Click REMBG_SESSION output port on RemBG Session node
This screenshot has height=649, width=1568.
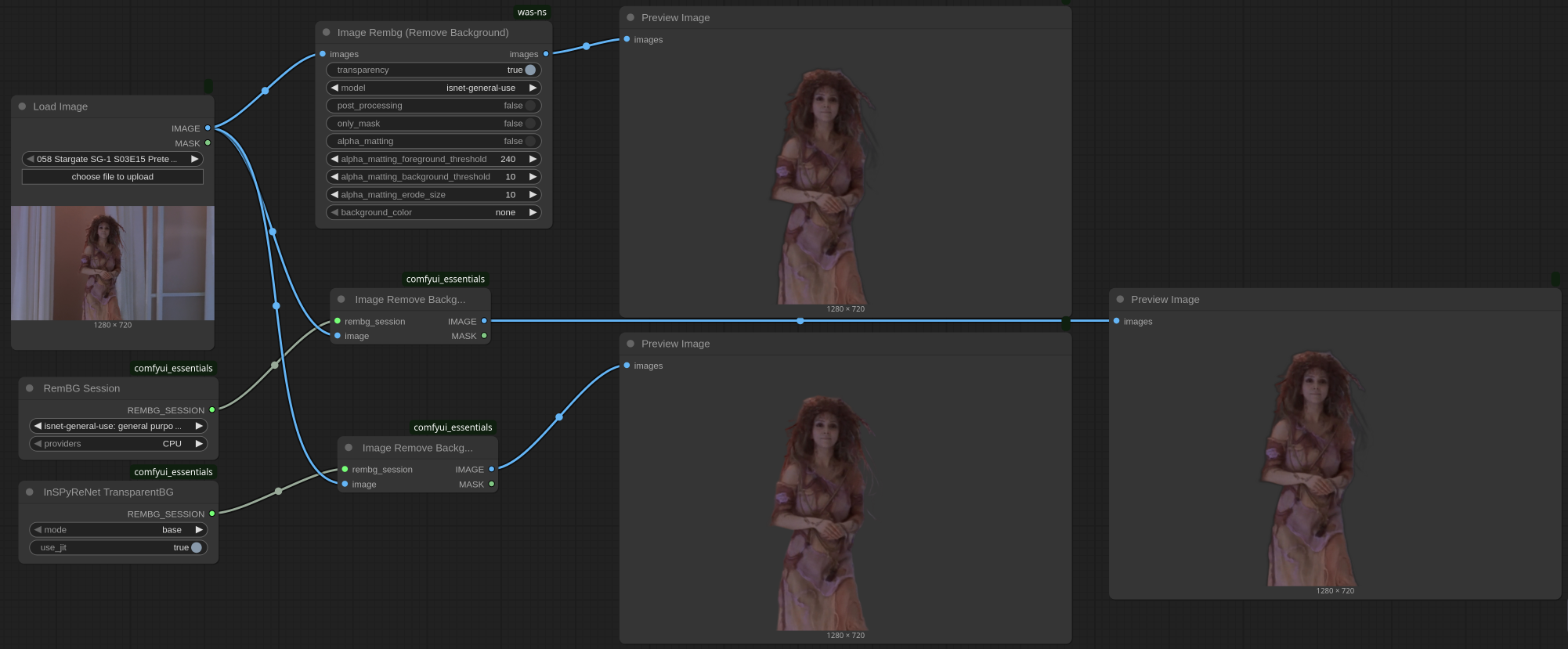click(x=212, y=409)
